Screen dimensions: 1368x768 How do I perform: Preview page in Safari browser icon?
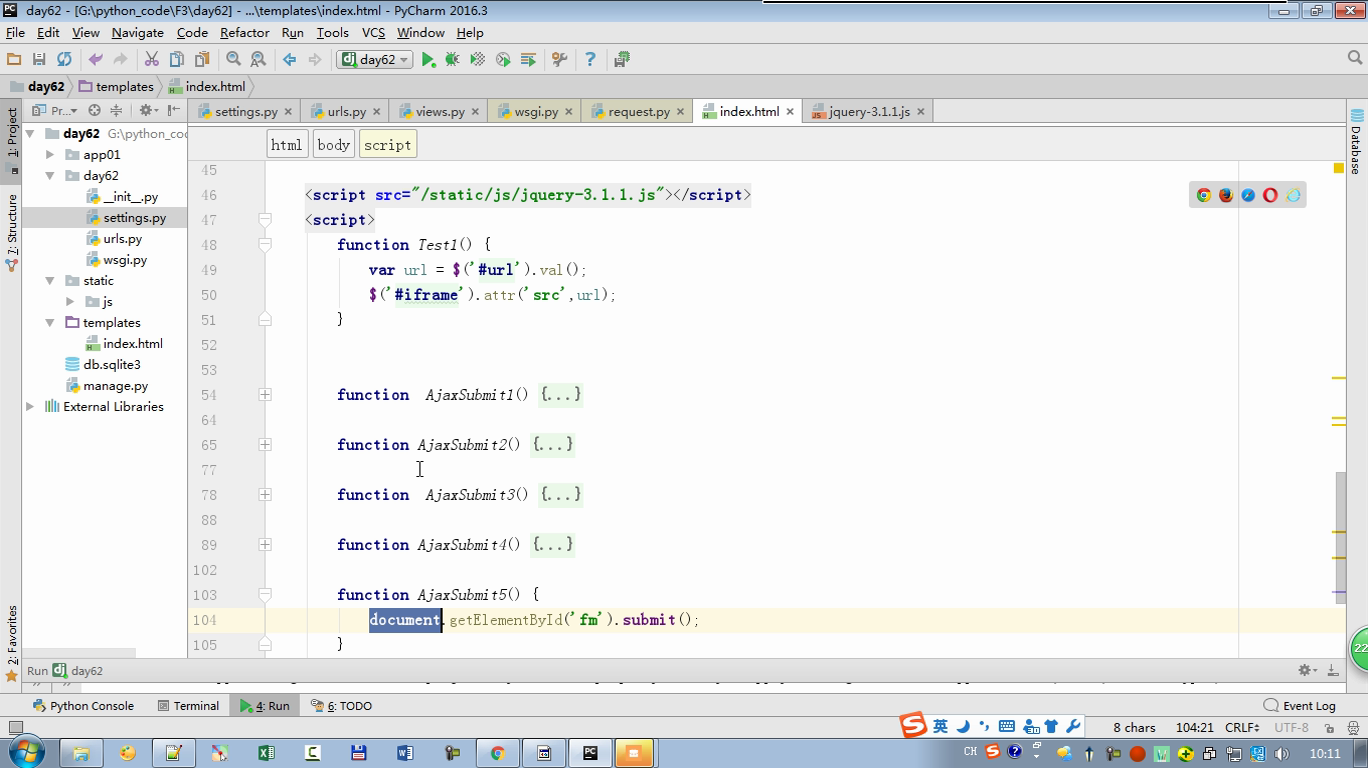click(1248, 195)
